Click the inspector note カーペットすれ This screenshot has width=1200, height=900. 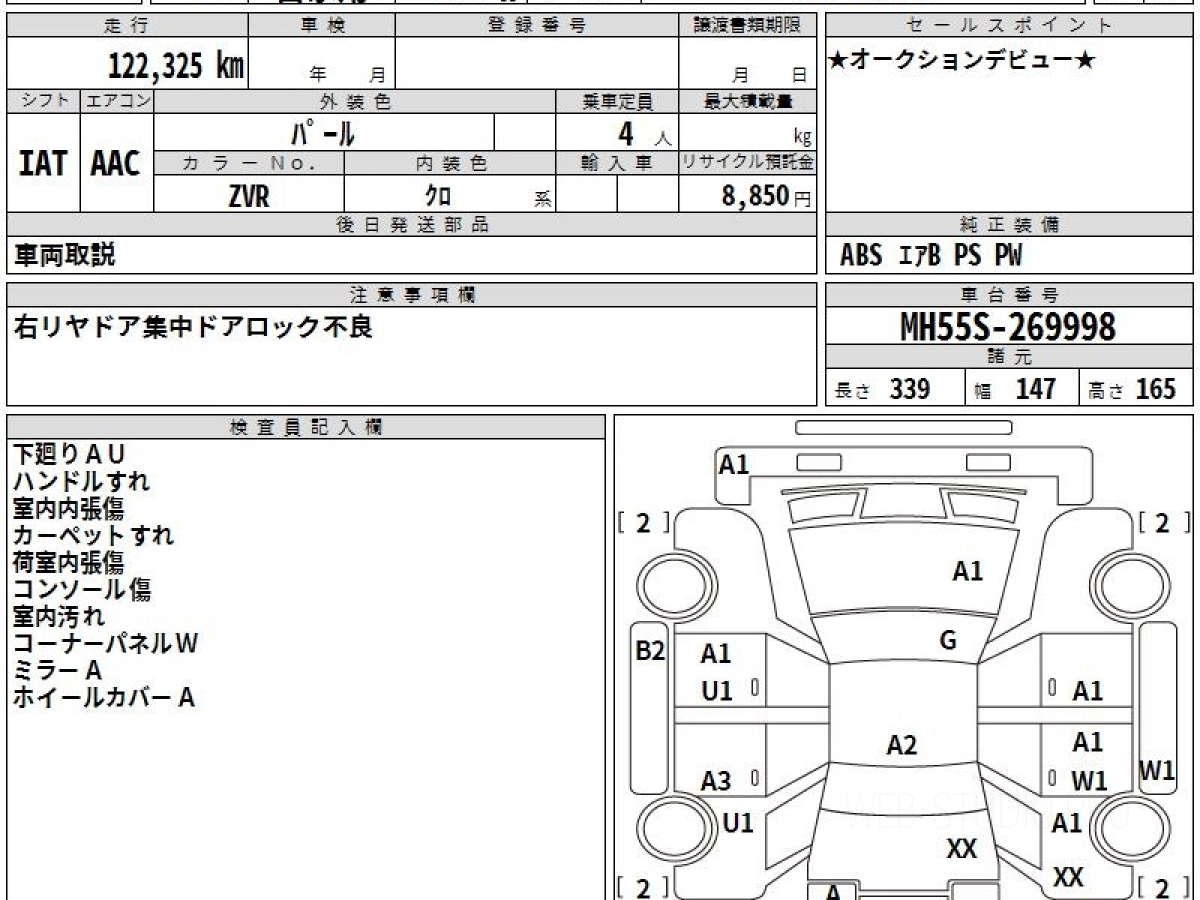pyautogui.click(x=94, y=535)
